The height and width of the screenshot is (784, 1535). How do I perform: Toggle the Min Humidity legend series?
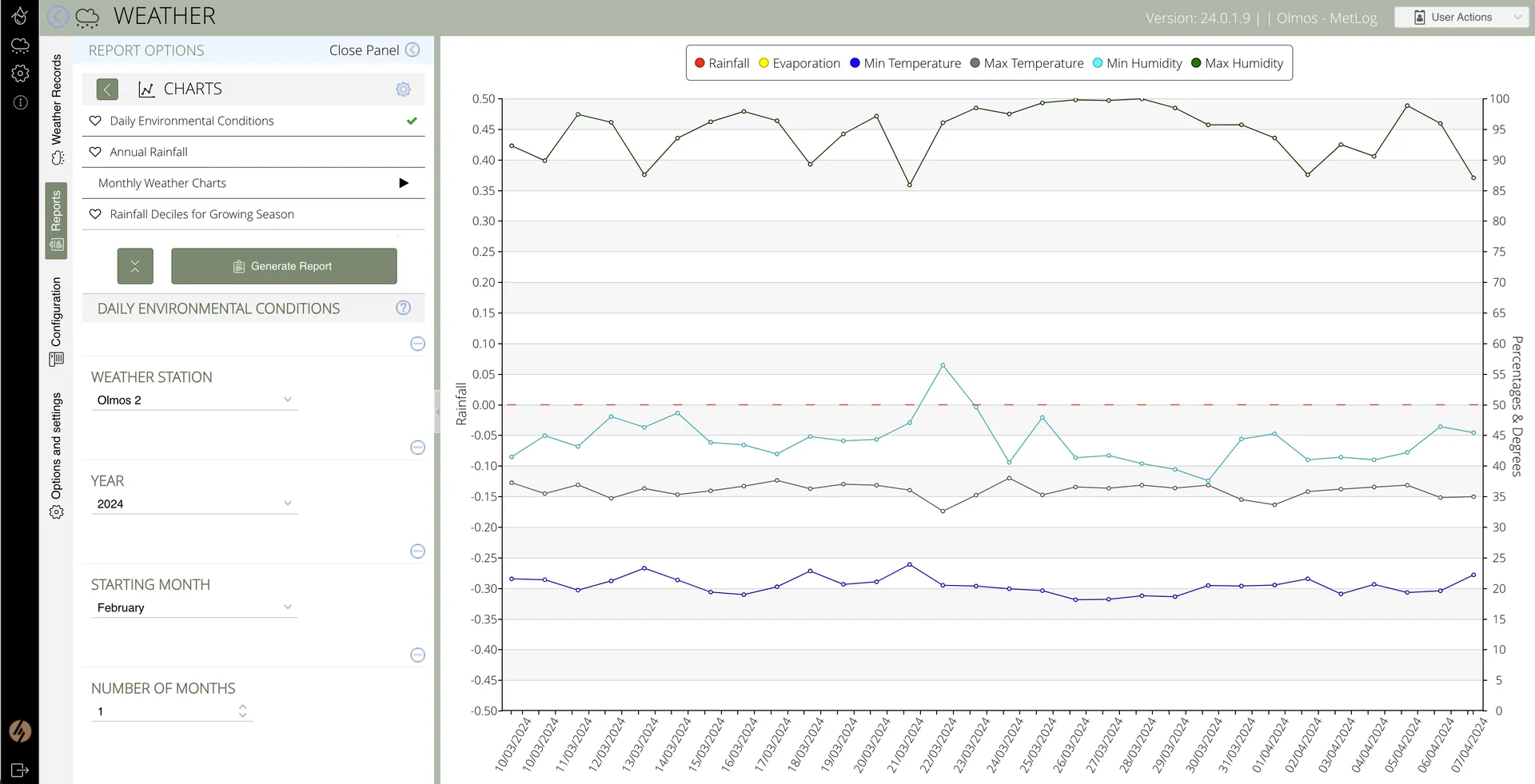[1137, 63]
